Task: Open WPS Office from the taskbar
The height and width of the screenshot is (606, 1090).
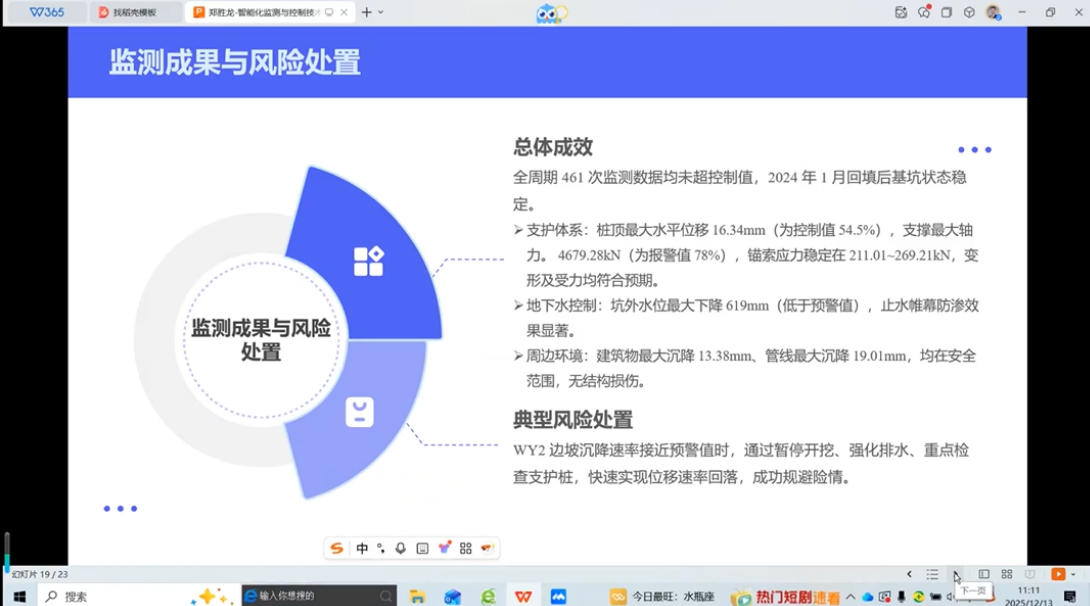Action: [523, 596]
